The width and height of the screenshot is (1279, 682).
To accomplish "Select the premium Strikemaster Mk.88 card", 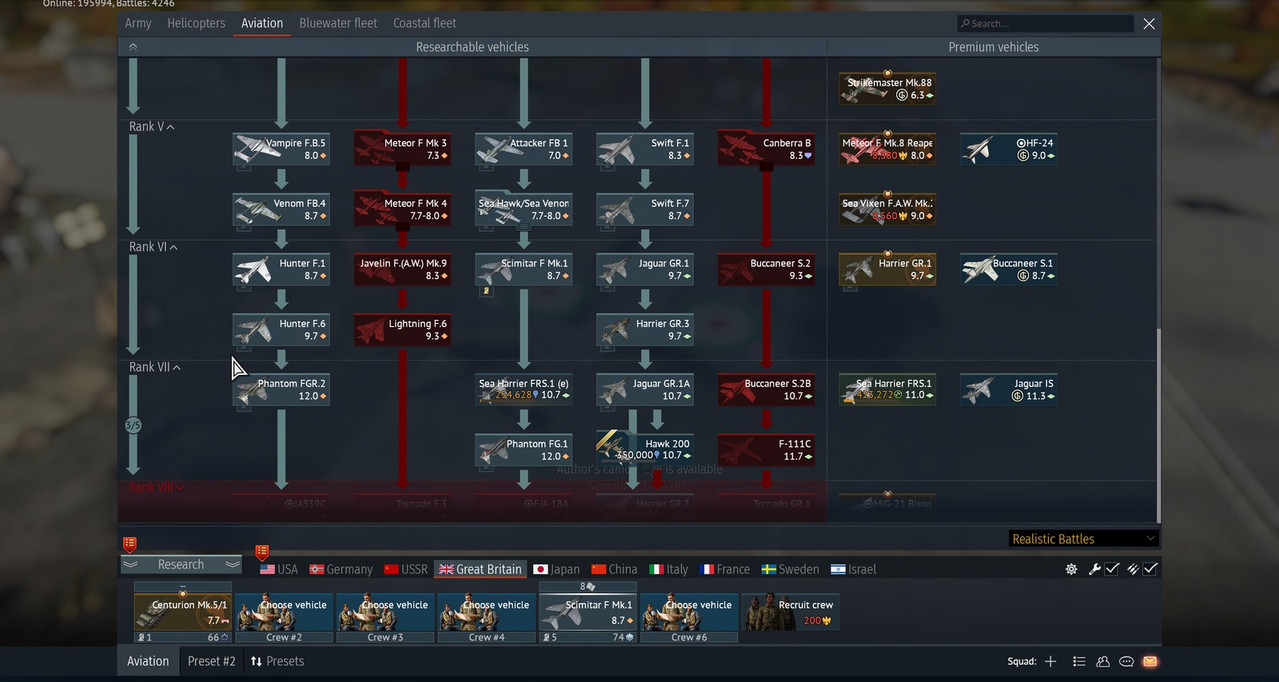I will click(x=888, y=89).
